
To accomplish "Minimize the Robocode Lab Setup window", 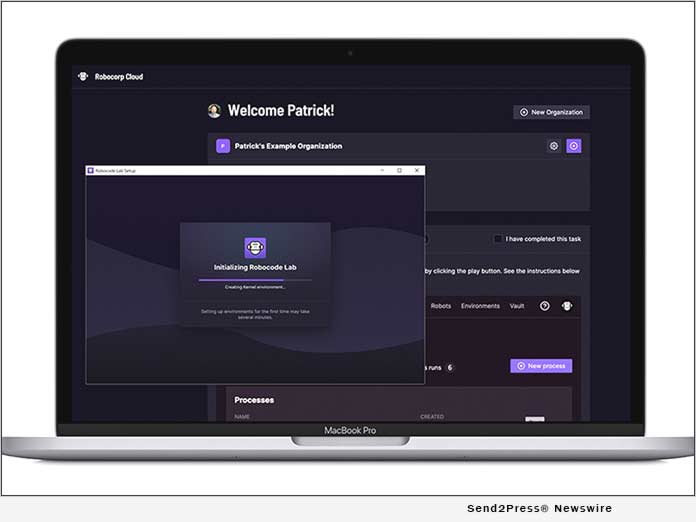I will pyautogui.click(x=382, y=170).
